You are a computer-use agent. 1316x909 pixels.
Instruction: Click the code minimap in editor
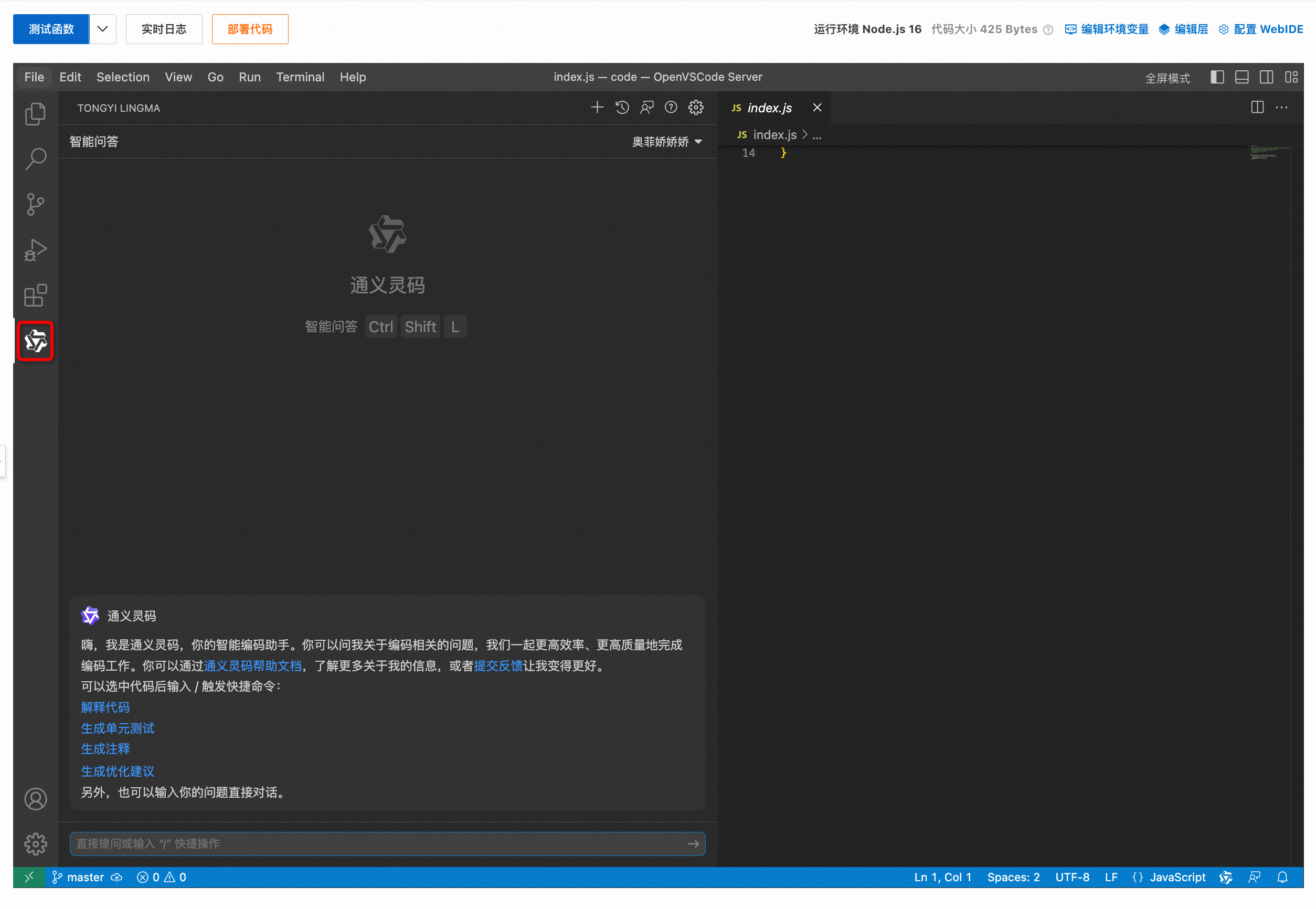coord(1269,153)
